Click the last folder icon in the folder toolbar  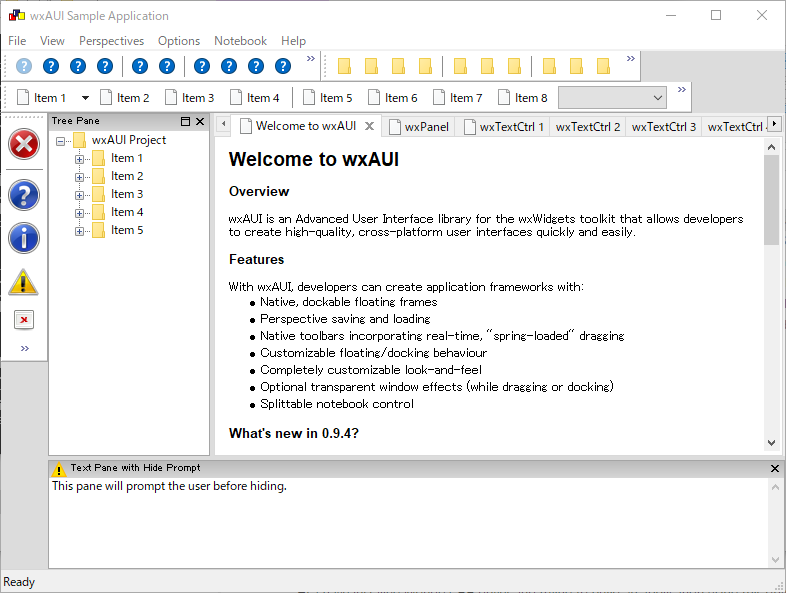tap(603, 66)
